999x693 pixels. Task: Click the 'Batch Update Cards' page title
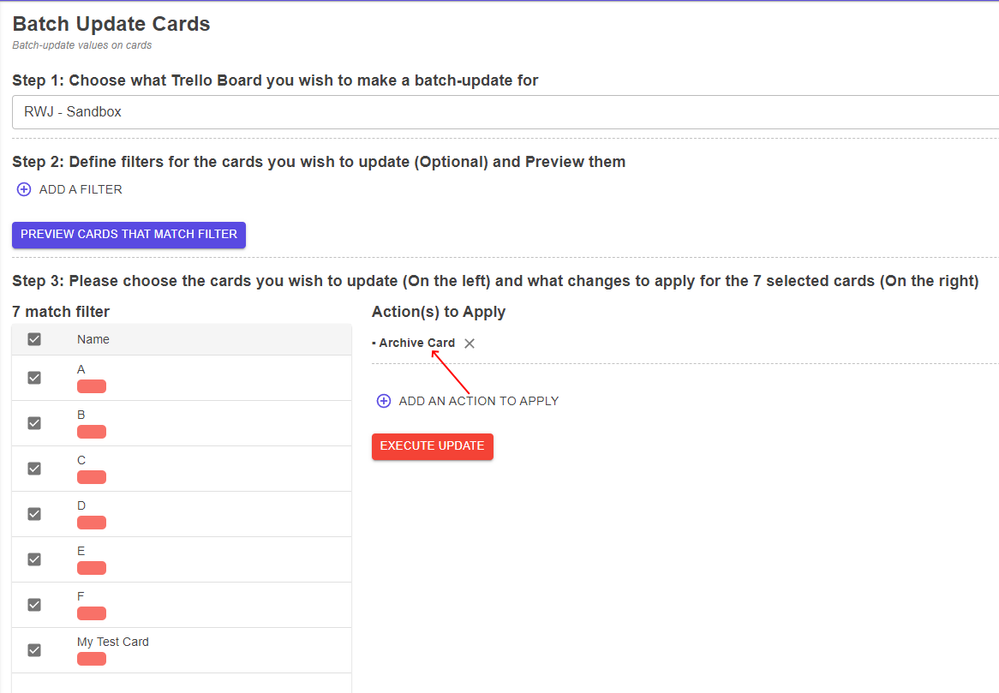click(111, 24)
